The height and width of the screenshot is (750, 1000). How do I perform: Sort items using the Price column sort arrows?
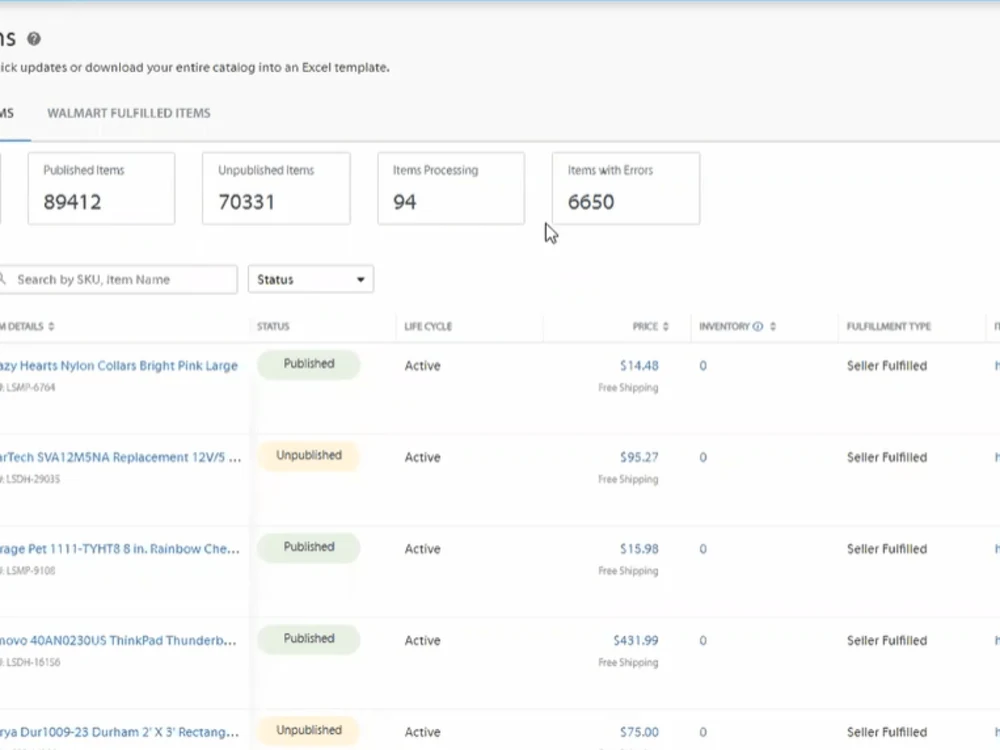[664, 326]
